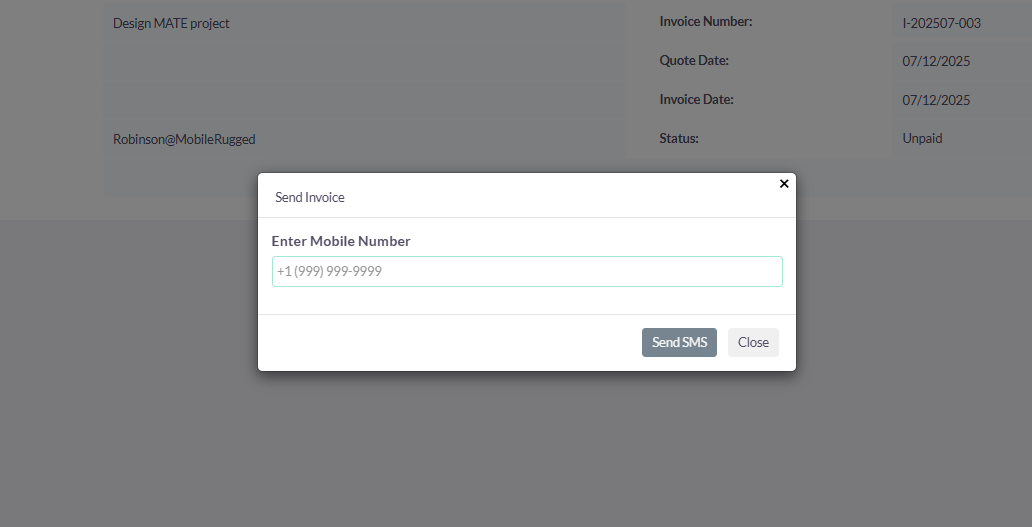Click the Quote Date value 07/12/2025
Image resolution: width=1032 pixels, height=527 pixels.
[x=936, y=61]
